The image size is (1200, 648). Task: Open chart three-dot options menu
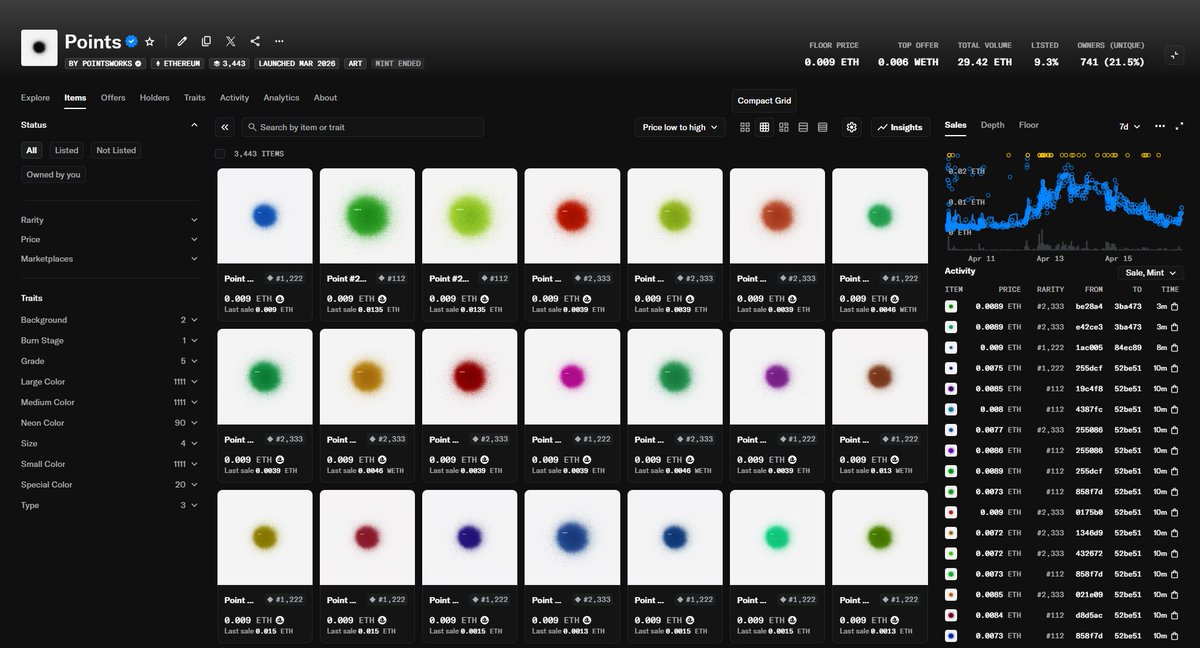(1160, 126)
